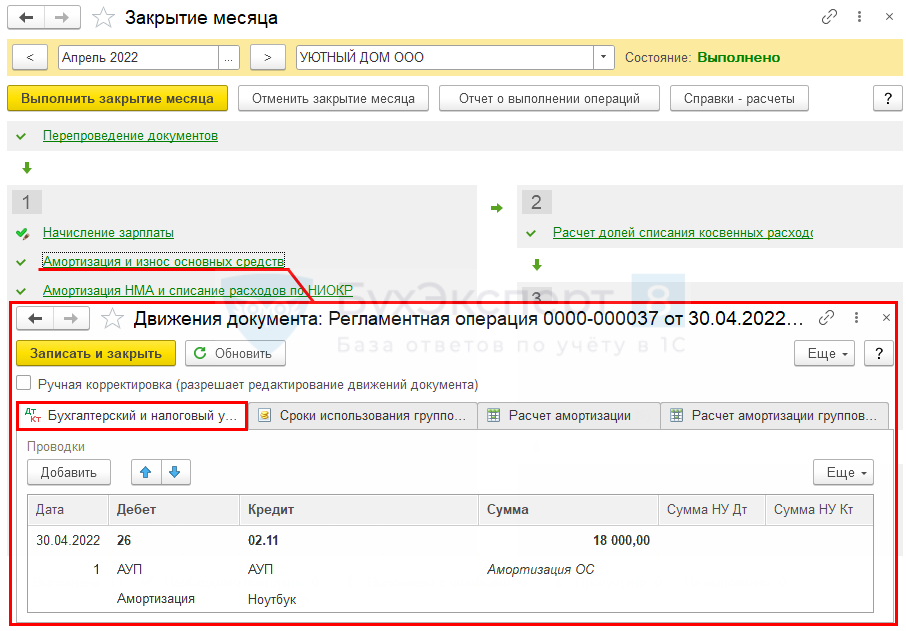Image resolution: width=906 pixels, height=631 pixels.
Task: Enable Ручная корректировка checkbox
Action: 25,384
